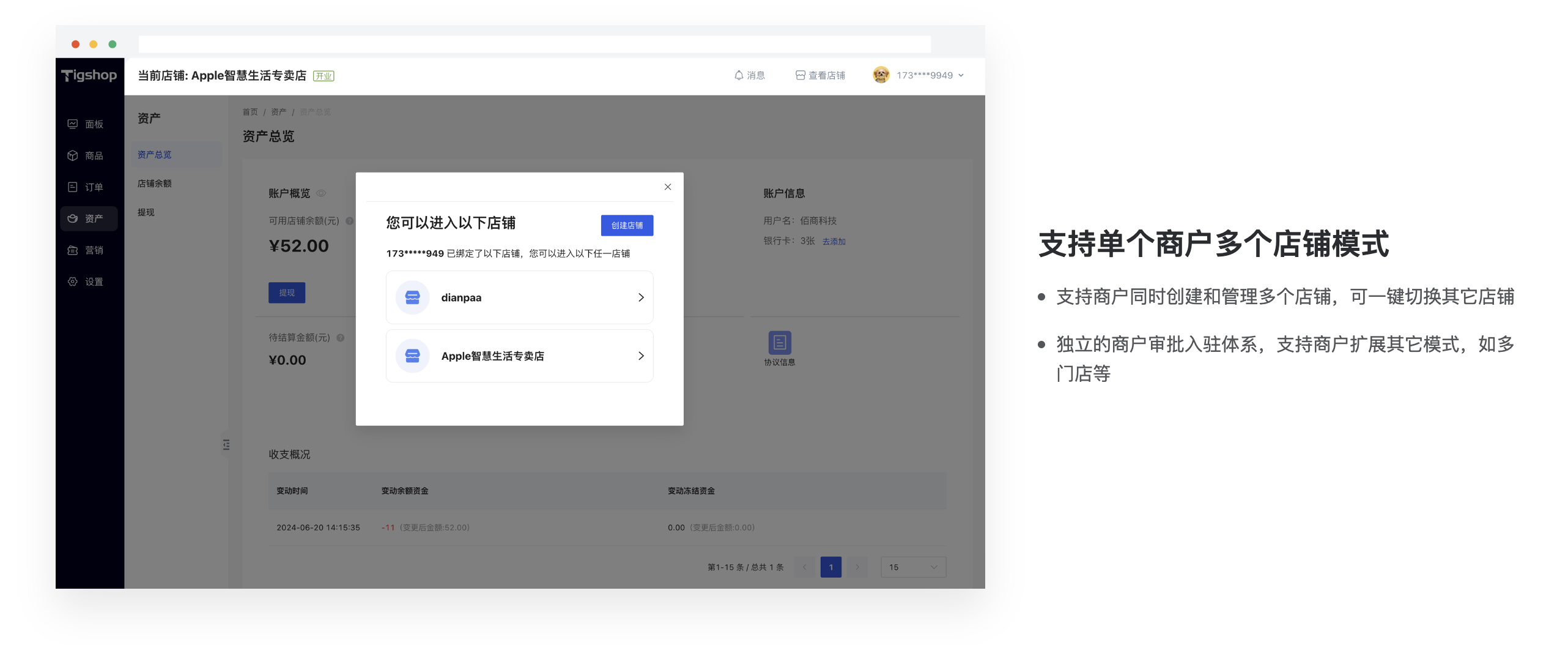Select the 提现 submenu item

click(146, 212)
